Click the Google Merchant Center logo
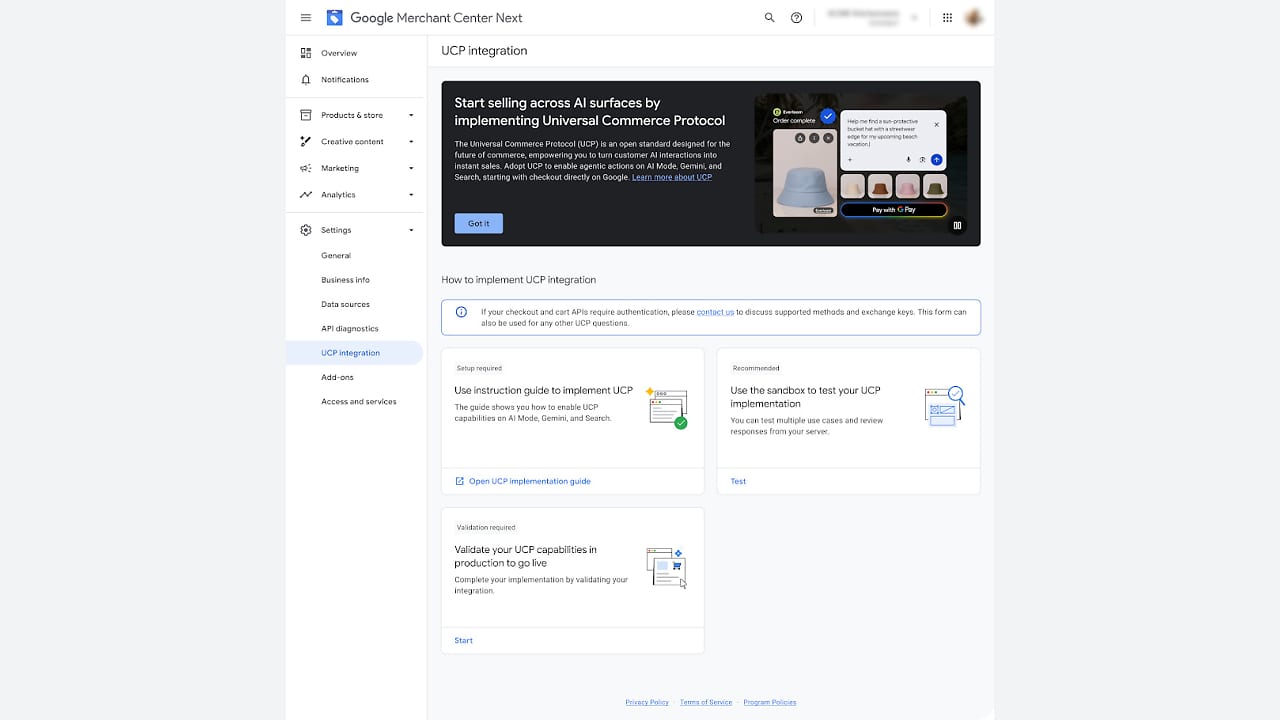This screenshot has width=1280, height=720. pos(335,18)
